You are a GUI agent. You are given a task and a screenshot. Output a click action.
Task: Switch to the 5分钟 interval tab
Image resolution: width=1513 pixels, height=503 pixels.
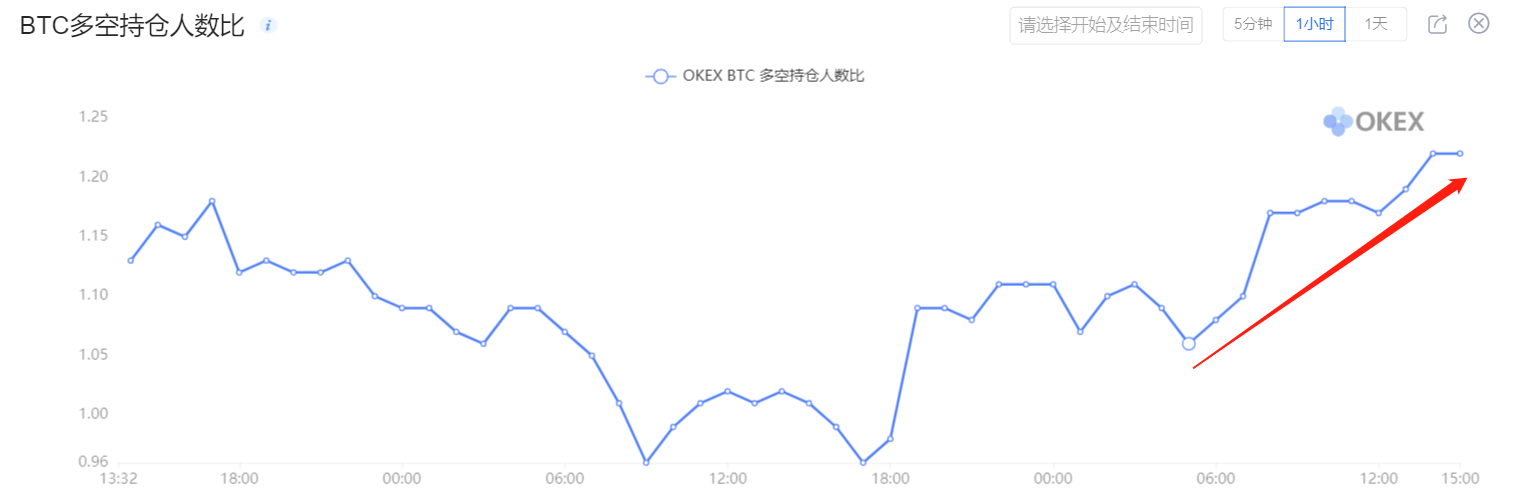(1253, 24)
